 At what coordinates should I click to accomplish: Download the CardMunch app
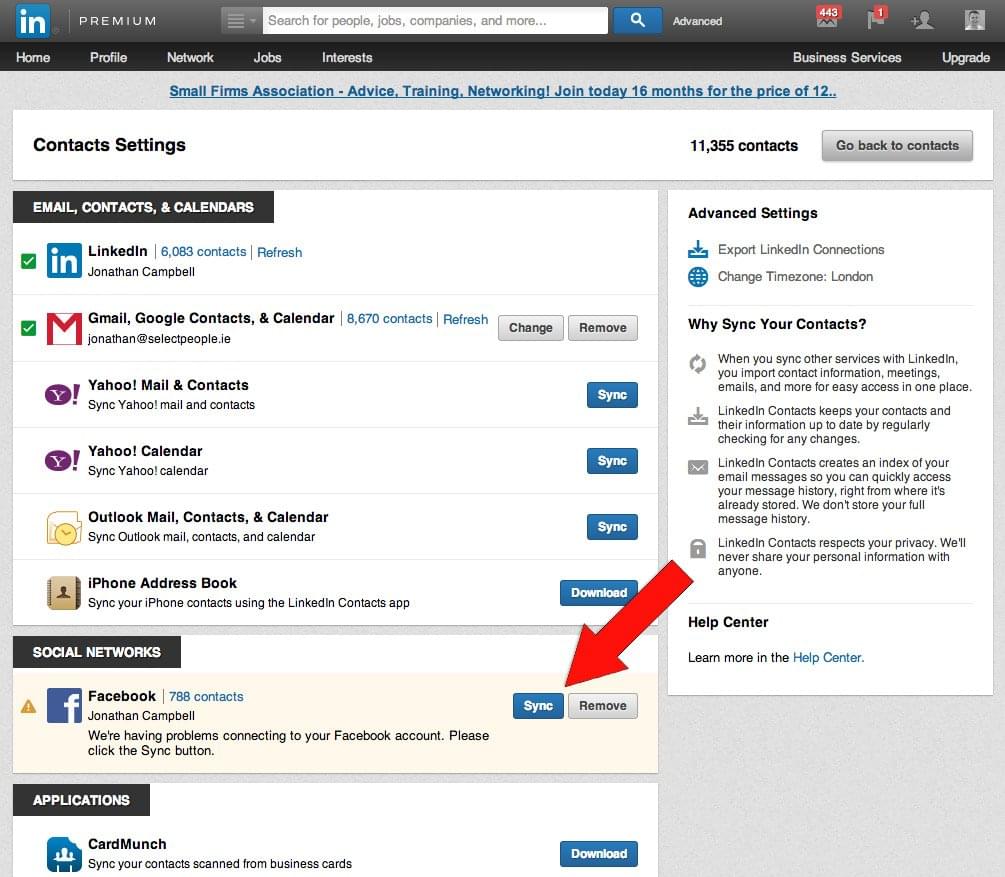(599, 854)
